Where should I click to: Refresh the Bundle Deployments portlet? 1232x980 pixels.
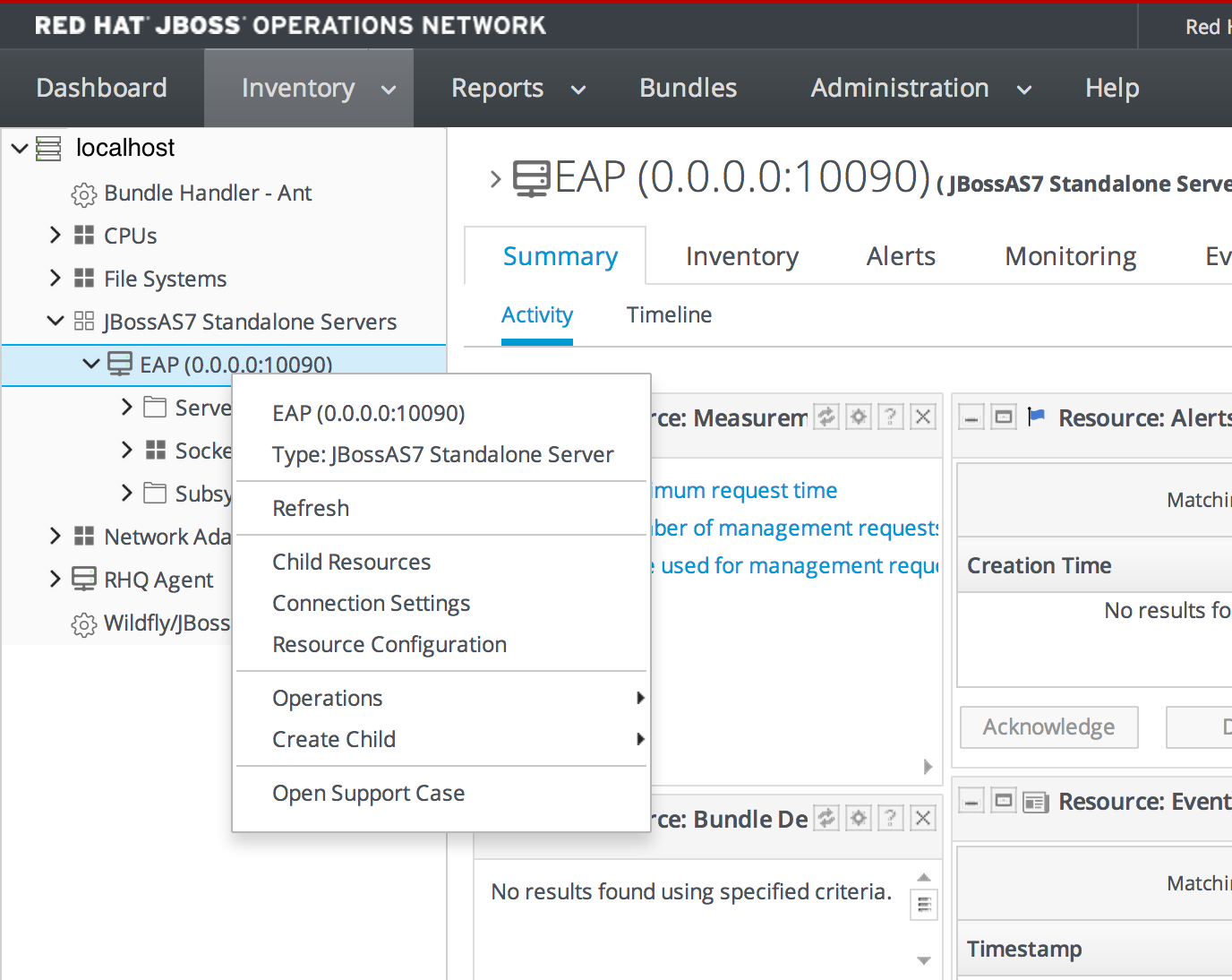click(826, 818)
